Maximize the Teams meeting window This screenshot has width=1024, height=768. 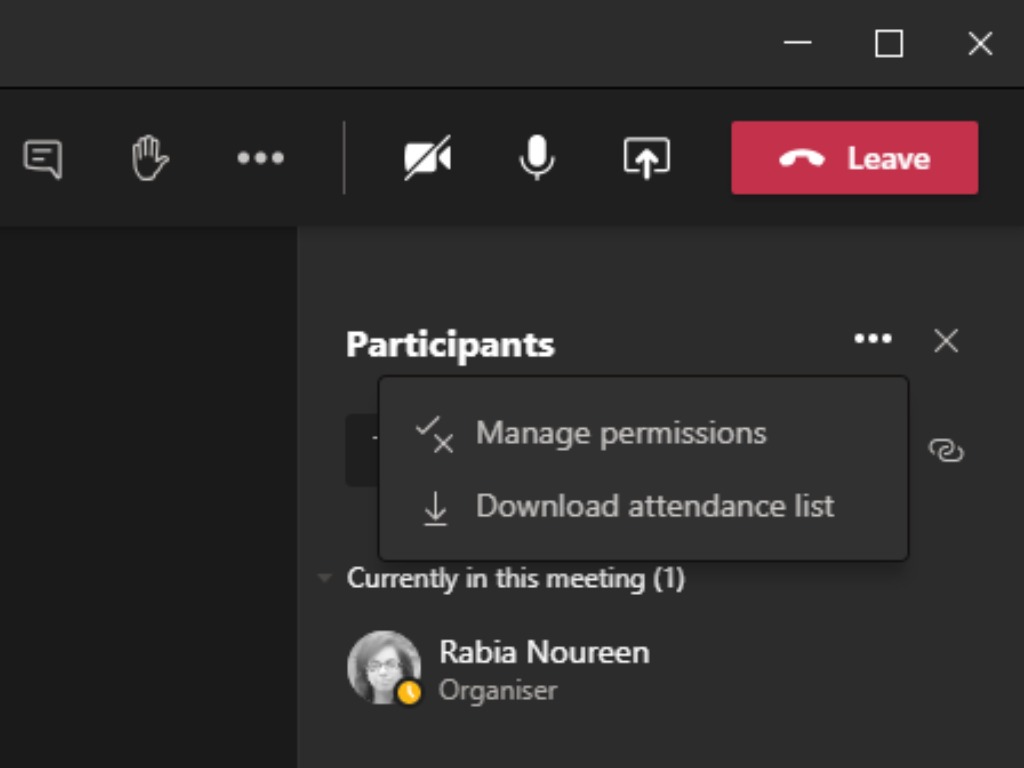[889, 44]
